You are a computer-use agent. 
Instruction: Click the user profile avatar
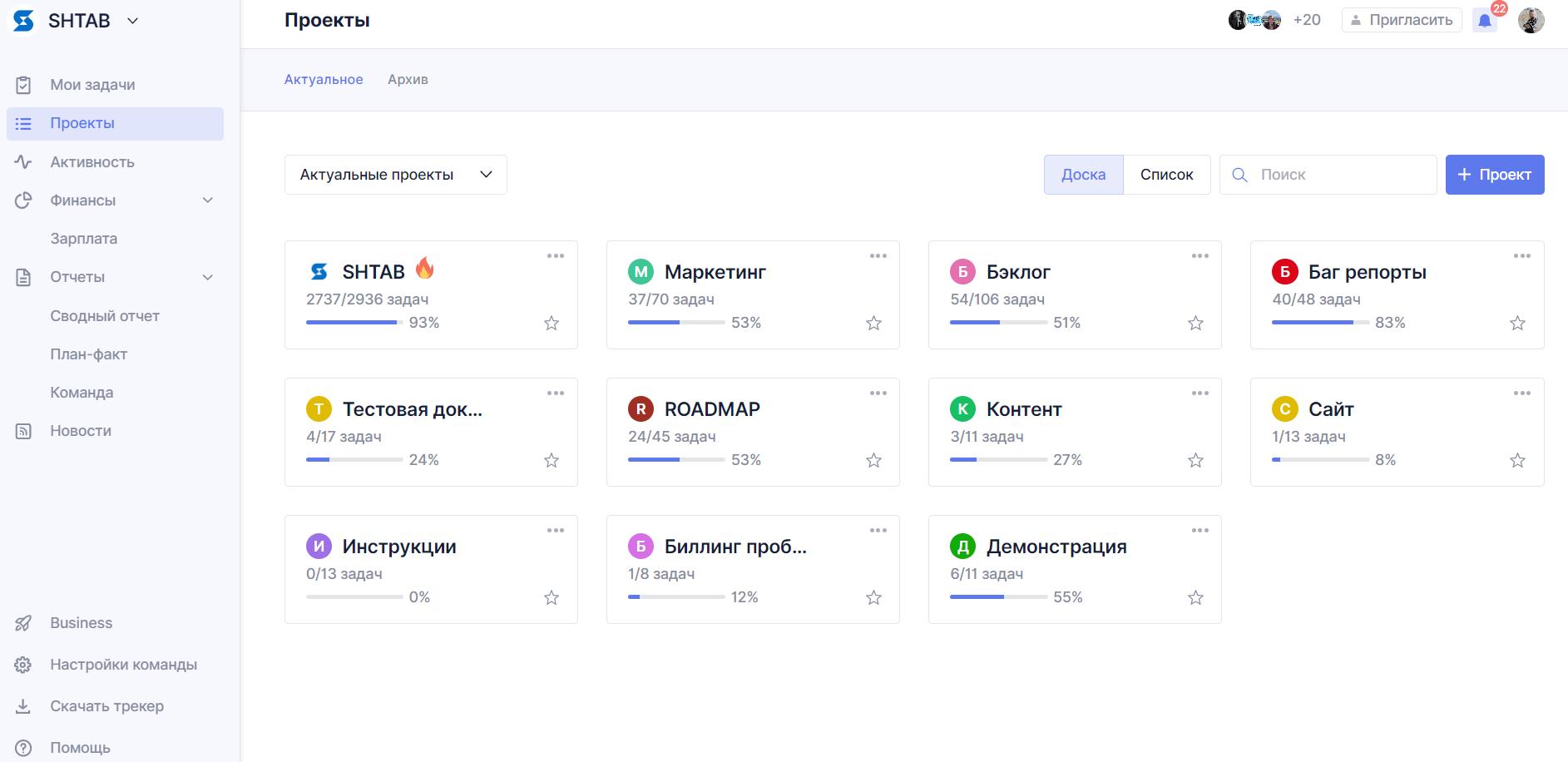point(1531,20)
